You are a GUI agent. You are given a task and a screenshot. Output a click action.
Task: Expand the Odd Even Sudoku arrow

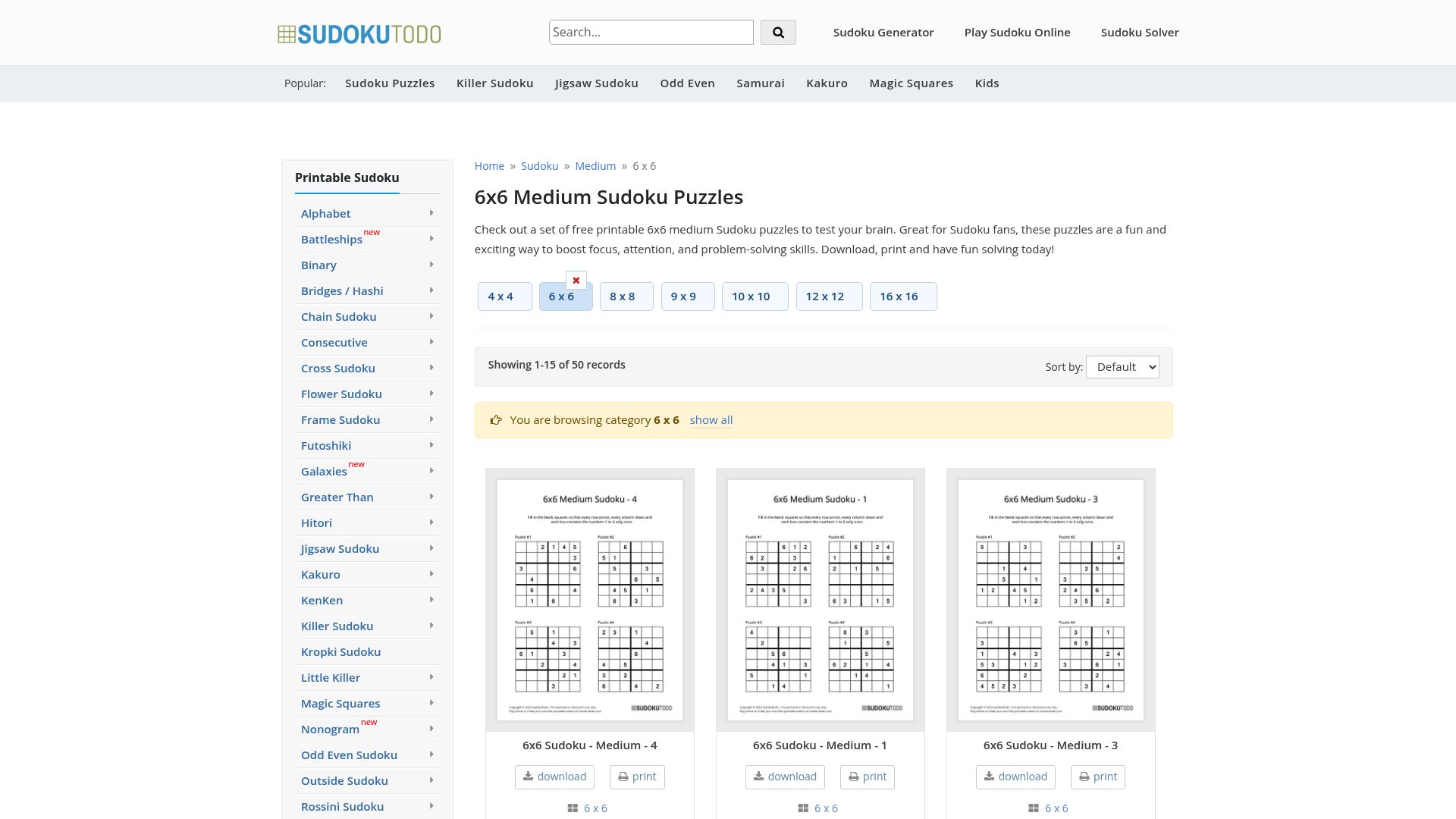431,755
